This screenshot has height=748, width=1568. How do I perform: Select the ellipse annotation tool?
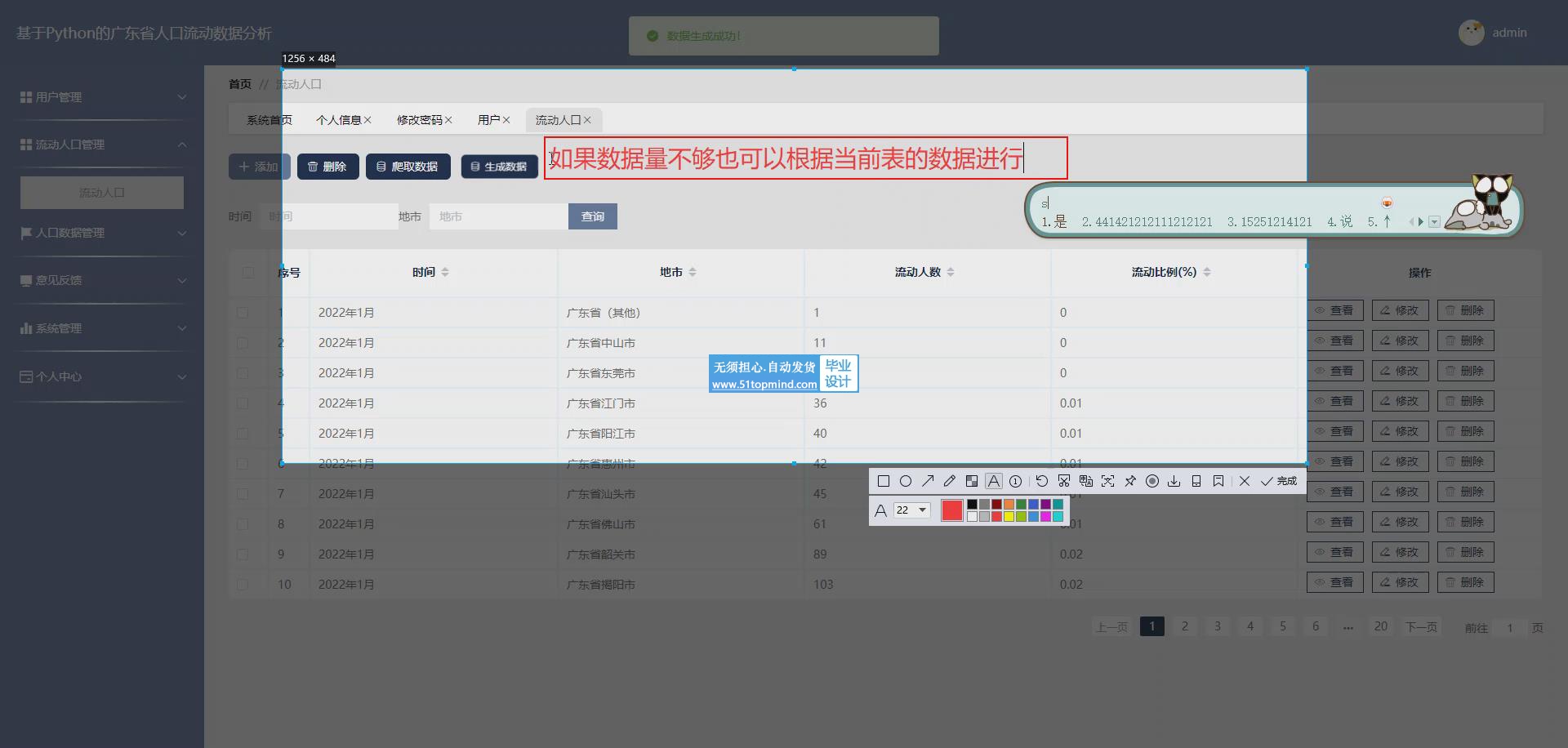pyautogui.click(x=905, y=481)
